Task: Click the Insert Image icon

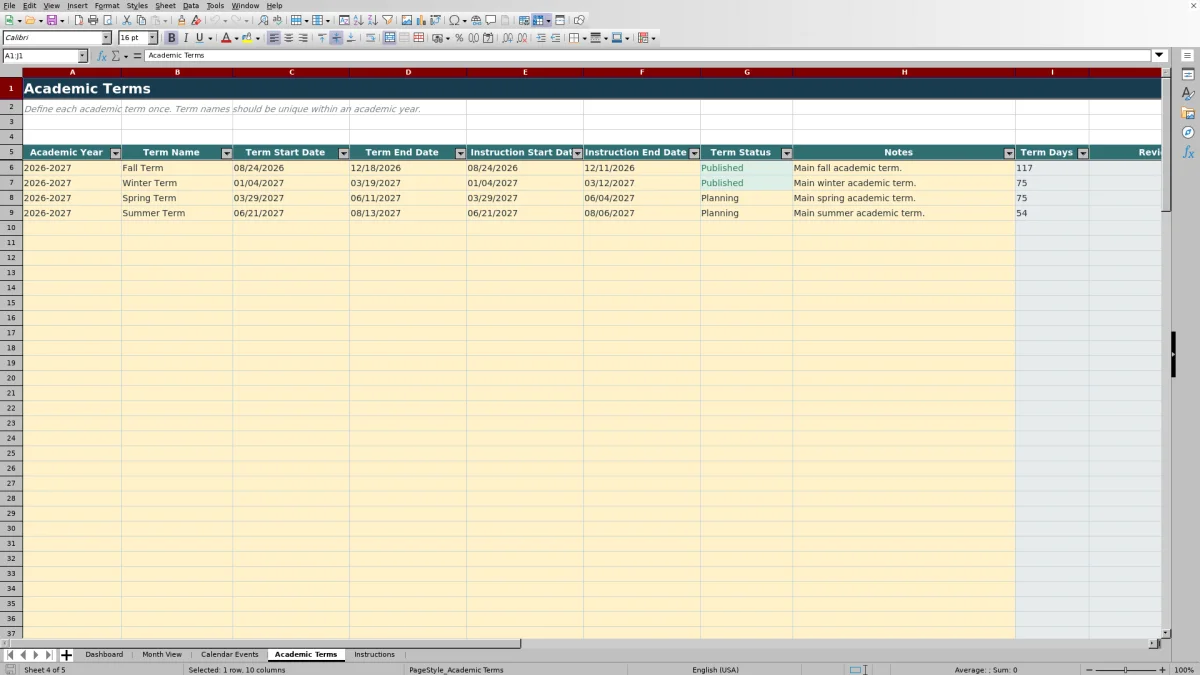Action: point(406,20)
